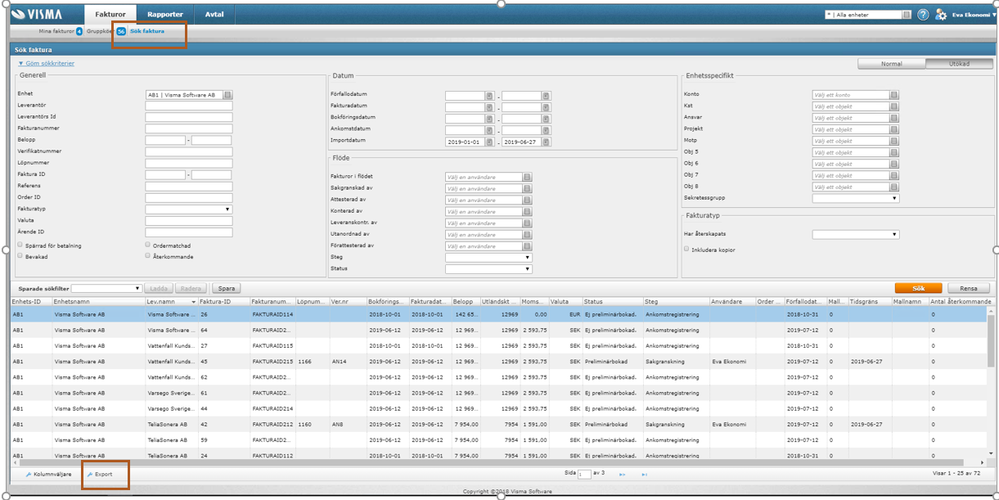This screenshot has height=500, width=999.
Task: Sort by the Status column header
Action: coord(612,301)
